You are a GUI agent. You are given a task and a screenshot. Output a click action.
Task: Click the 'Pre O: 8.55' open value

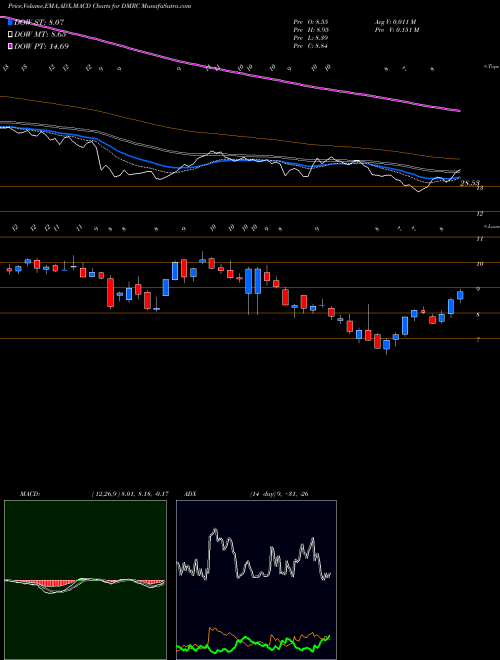point(311,21)
